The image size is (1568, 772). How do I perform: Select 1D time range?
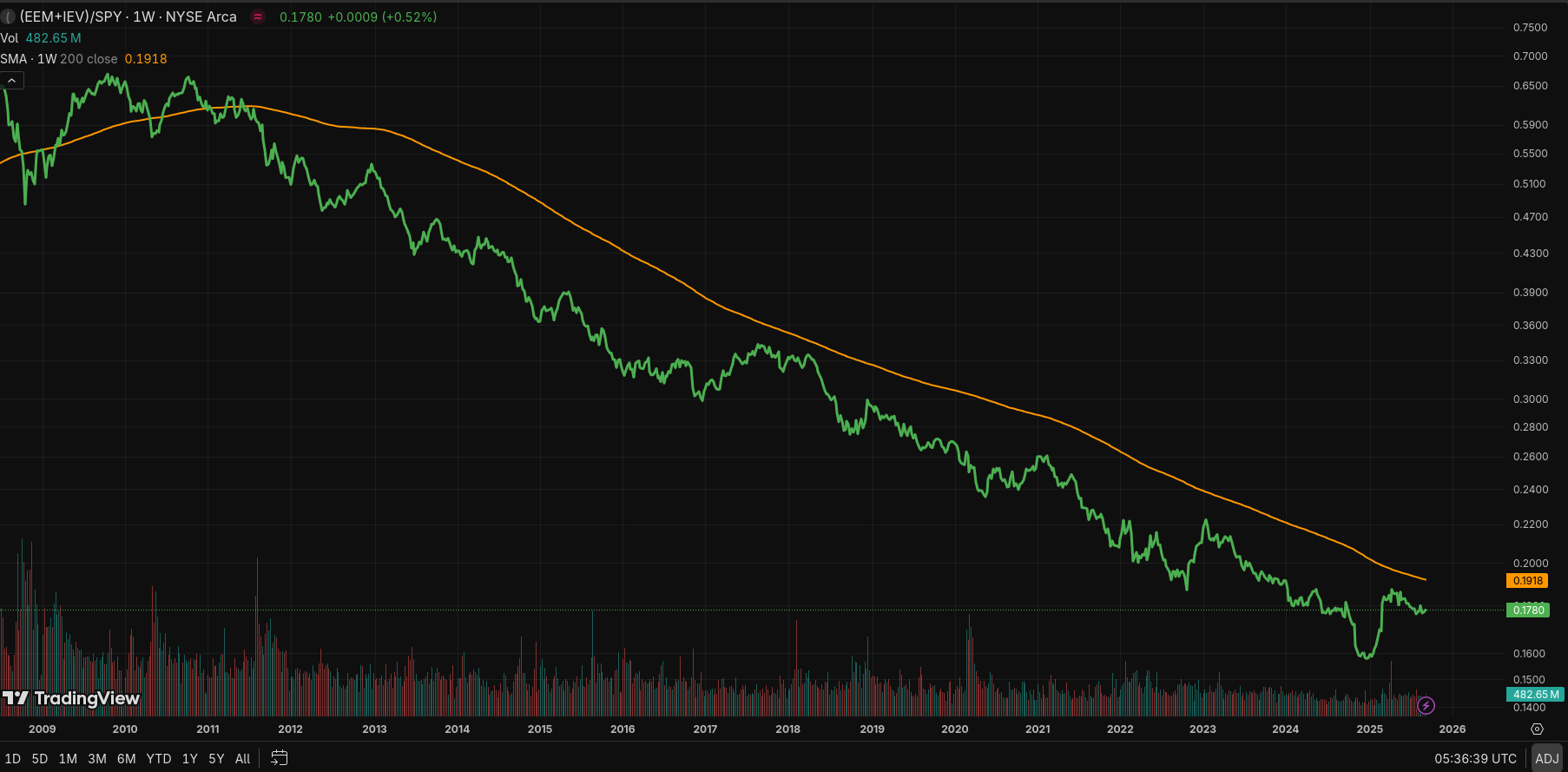coord(13,758)
